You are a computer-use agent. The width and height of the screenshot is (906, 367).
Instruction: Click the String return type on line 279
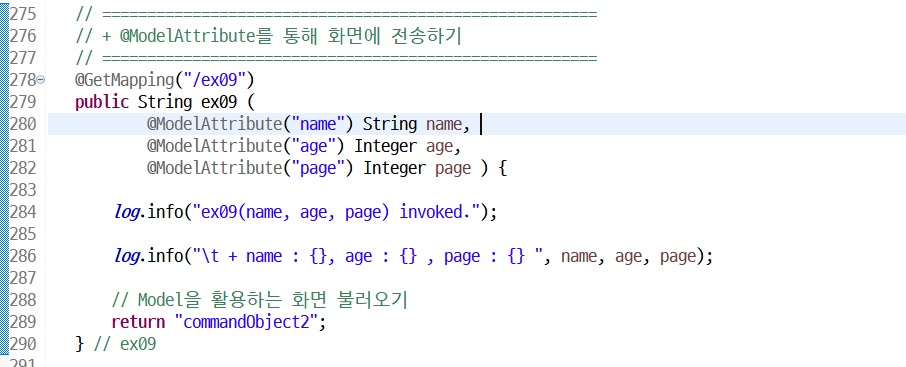(x=165, y=102)
